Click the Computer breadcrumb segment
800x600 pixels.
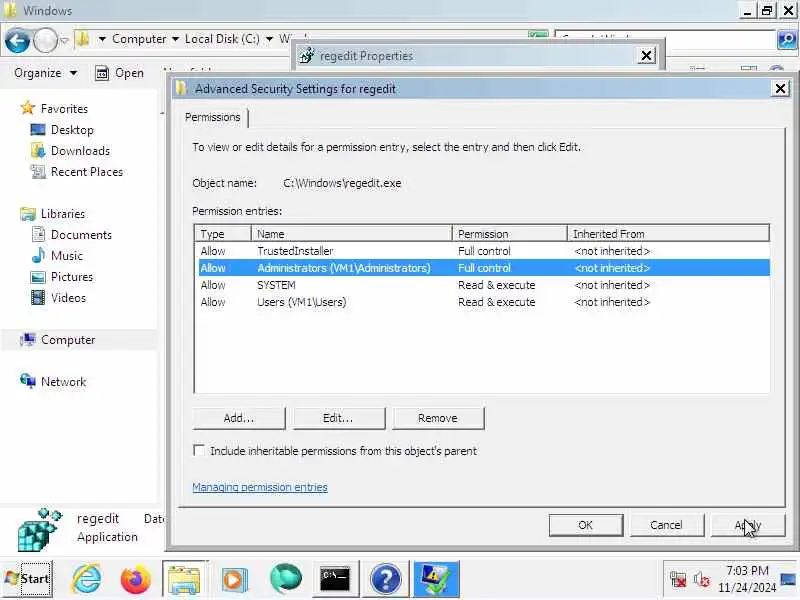139,39
